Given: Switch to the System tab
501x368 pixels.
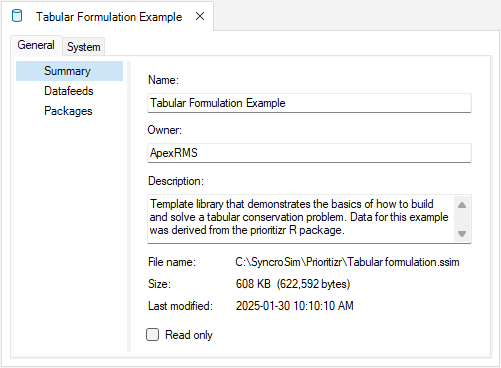Looking at the screenshot, I should coord(84,47).
